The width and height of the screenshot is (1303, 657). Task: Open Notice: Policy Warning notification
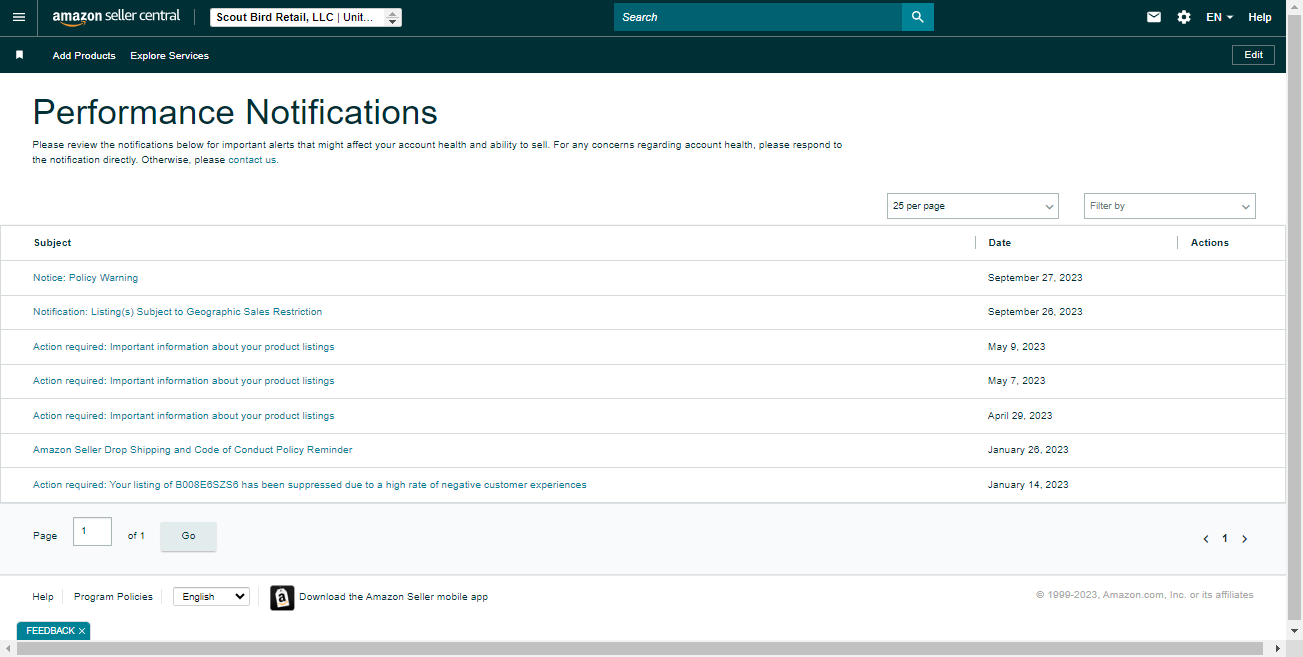[x=86, y=278]
